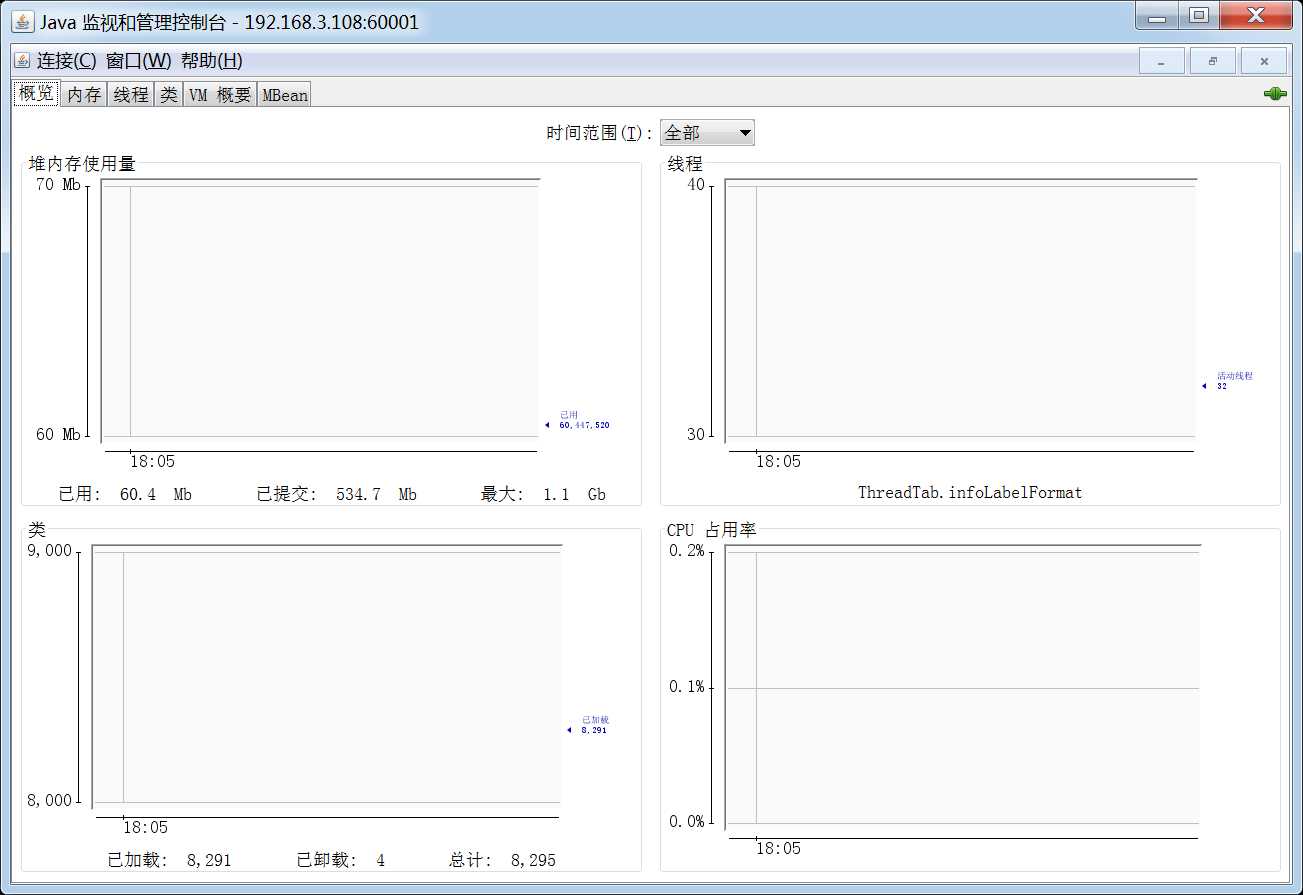Image resolution: width=1303 pixels, height=895 pixels.
Task: Click the Java icon in title bar
Action: tap(22, 22)
